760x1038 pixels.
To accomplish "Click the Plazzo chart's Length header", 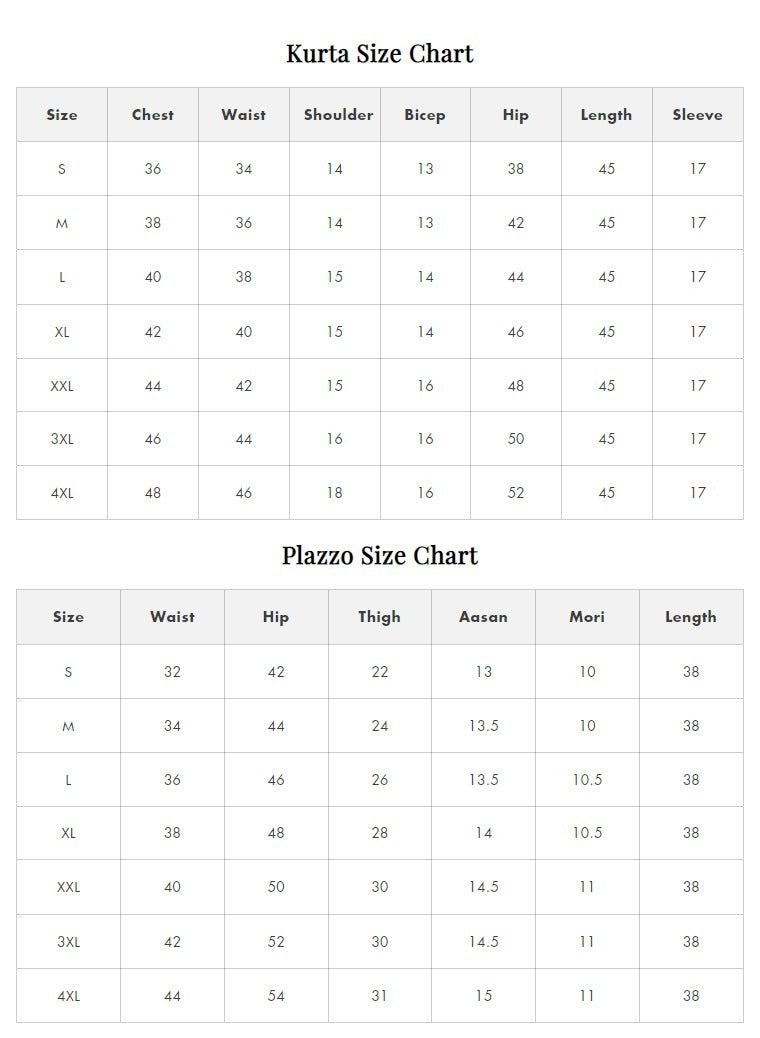I will pyautogui.click(x=690, y=617).
